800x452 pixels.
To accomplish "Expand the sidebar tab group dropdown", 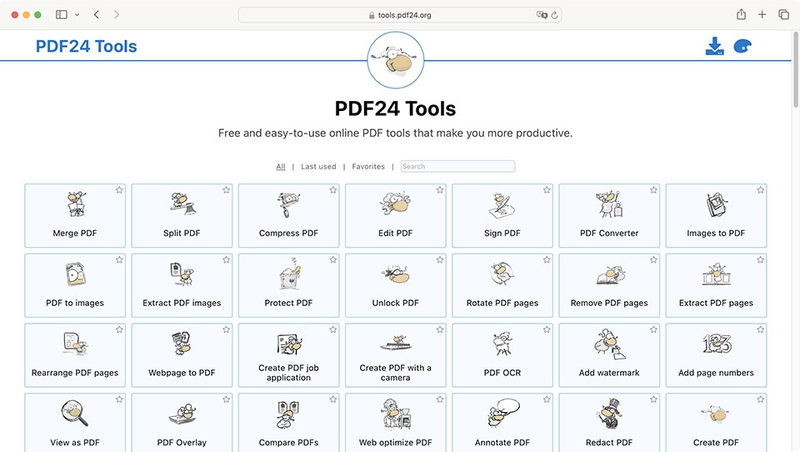I will tap(77, 15).
